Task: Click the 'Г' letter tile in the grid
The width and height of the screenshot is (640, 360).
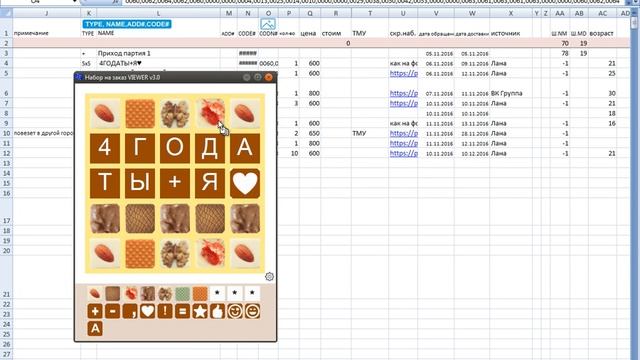Action: click(140, 148)
